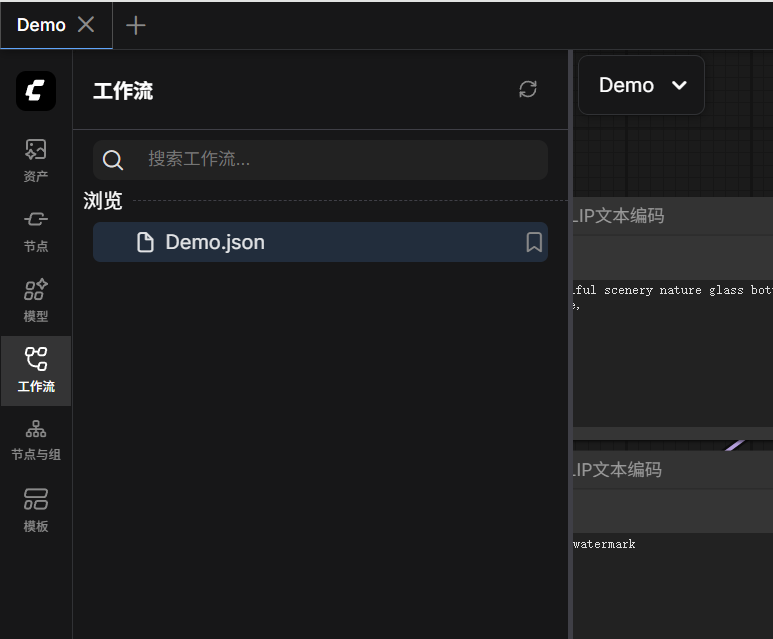Open the 模型 (Models) sidebar panel

pos(36,300)
